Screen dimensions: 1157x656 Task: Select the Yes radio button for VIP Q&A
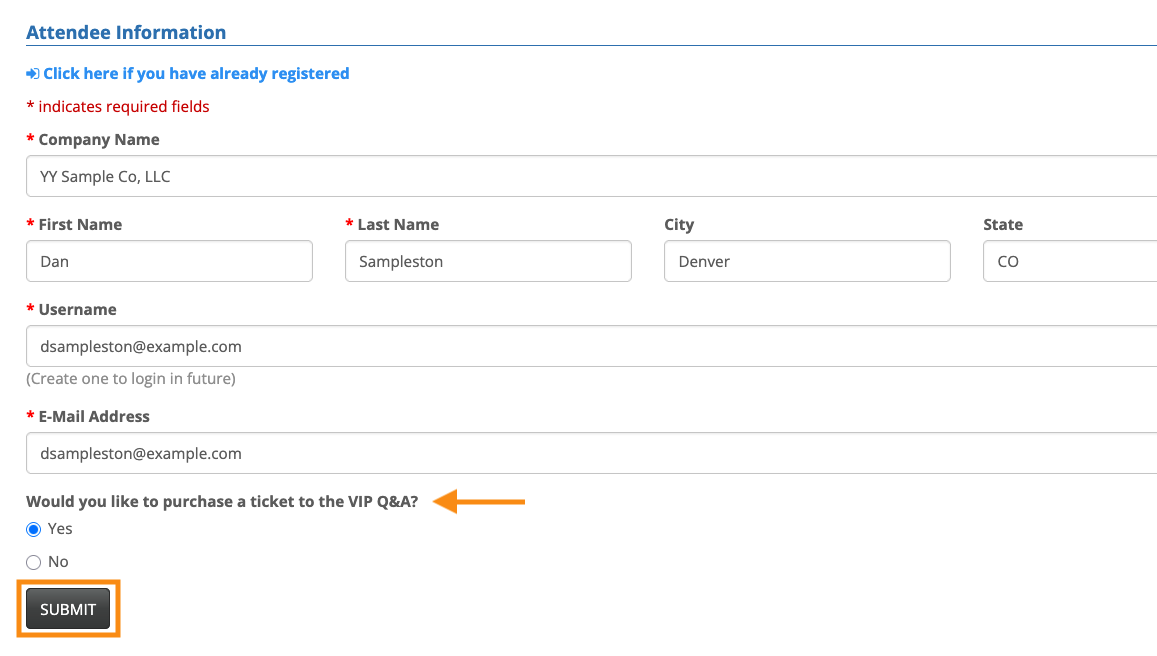click(x=34, y=530)
